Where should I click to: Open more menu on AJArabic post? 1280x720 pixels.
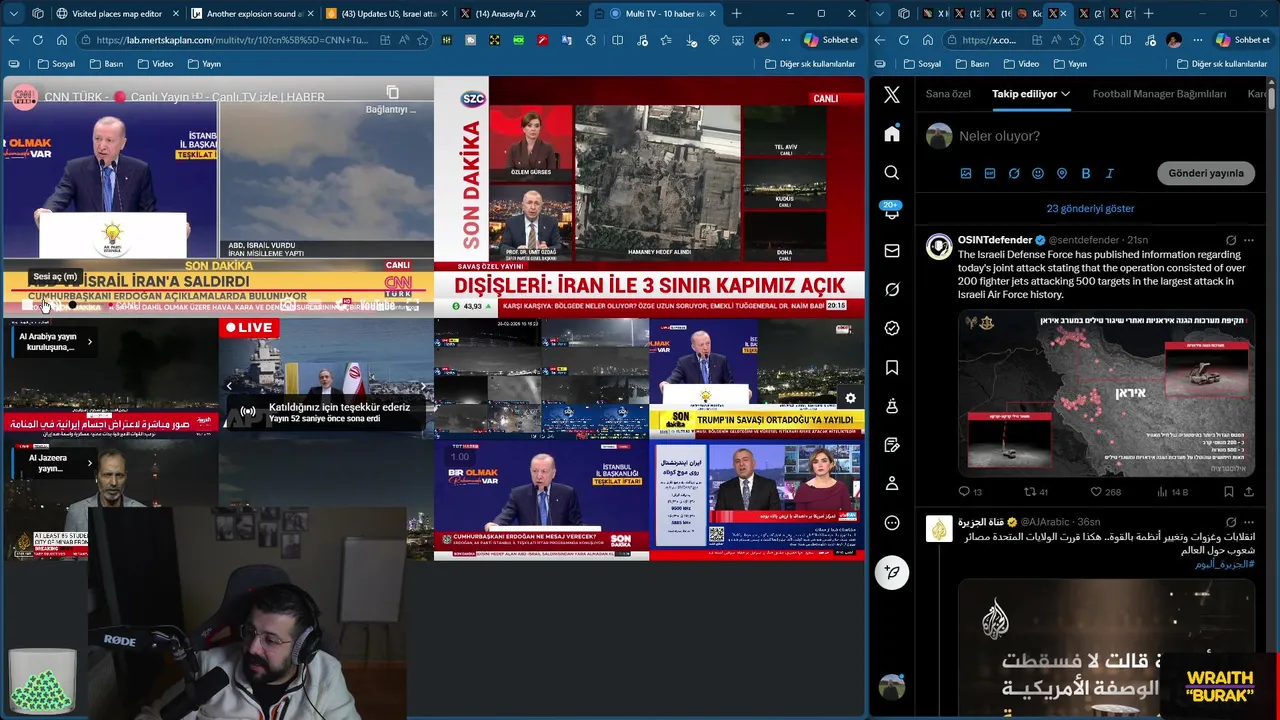[1249, 522]
